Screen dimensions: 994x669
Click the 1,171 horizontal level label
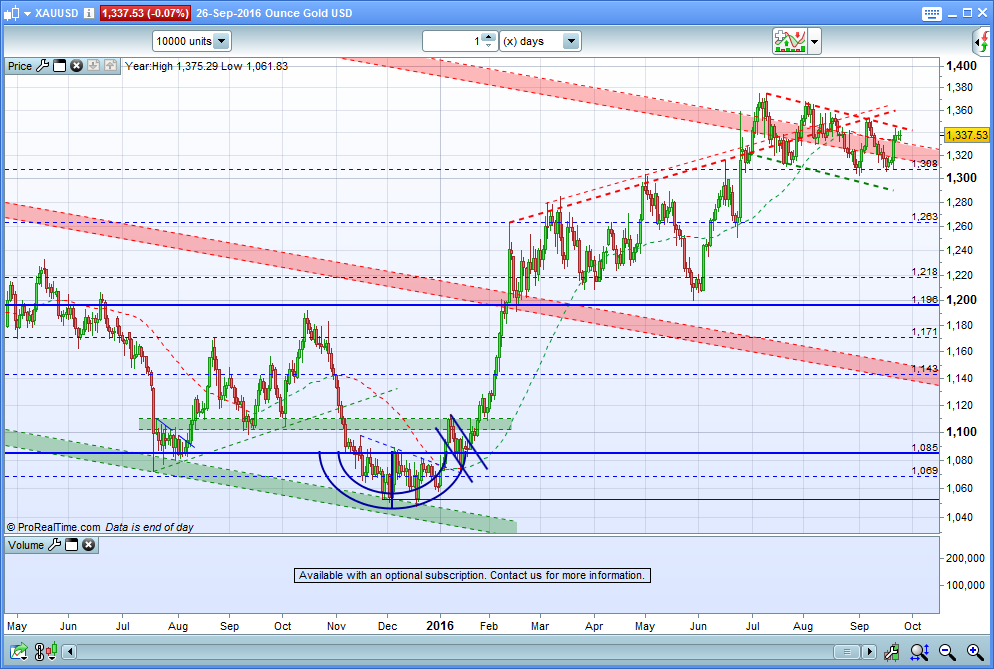(x=924, y=331)
